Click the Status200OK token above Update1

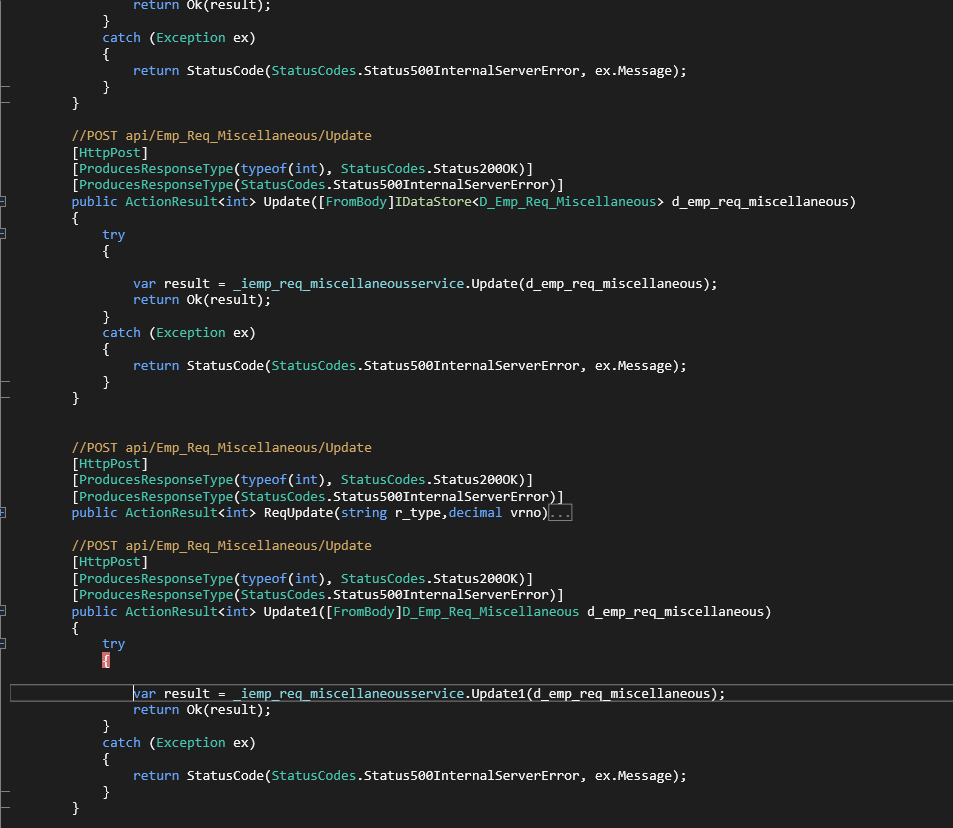484,579
